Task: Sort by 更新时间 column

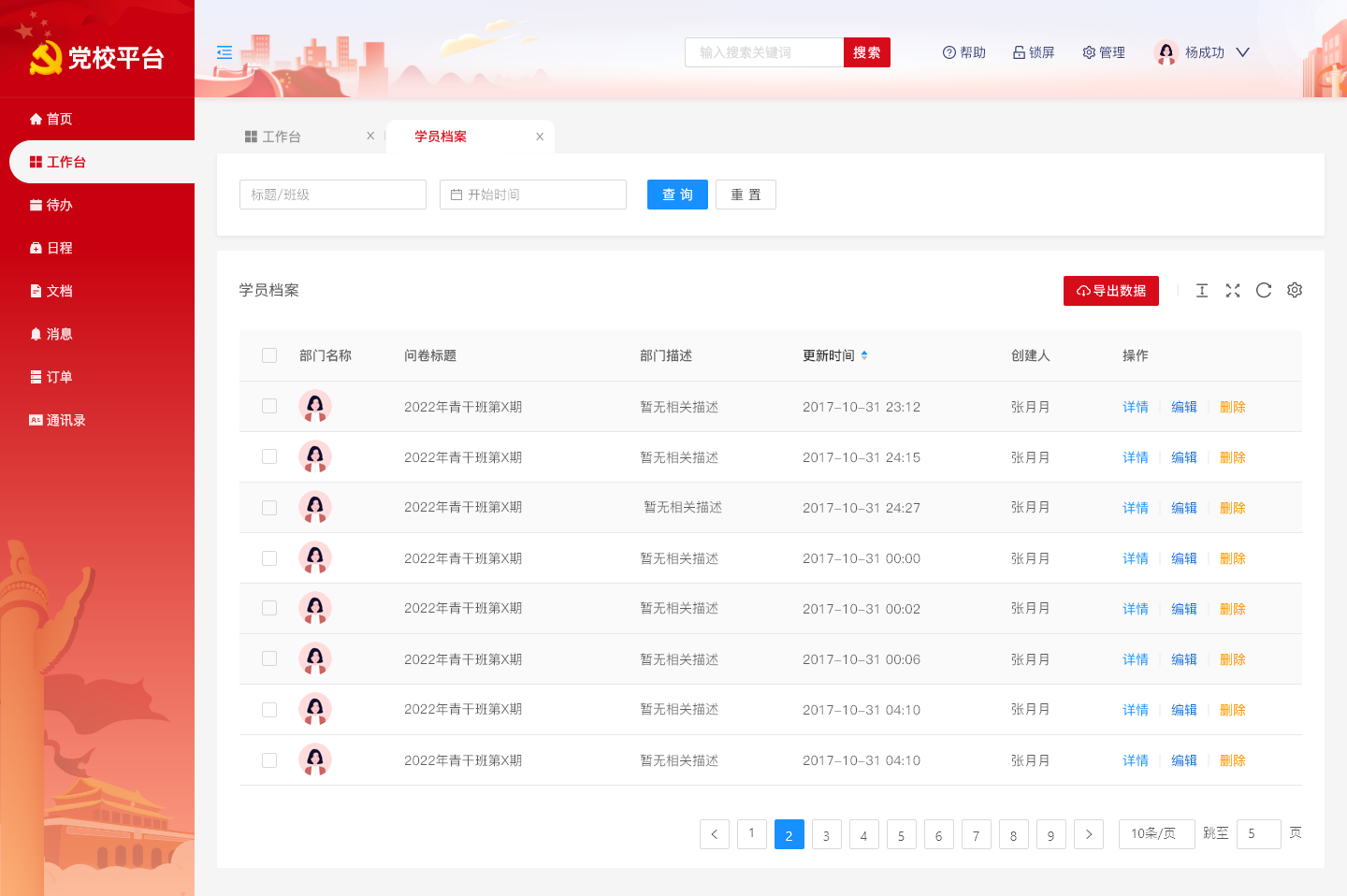Action: 864,355
